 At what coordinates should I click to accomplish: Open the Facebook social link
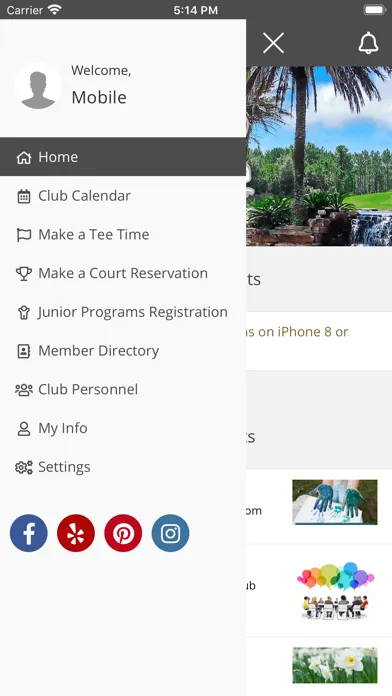[29, 533]
